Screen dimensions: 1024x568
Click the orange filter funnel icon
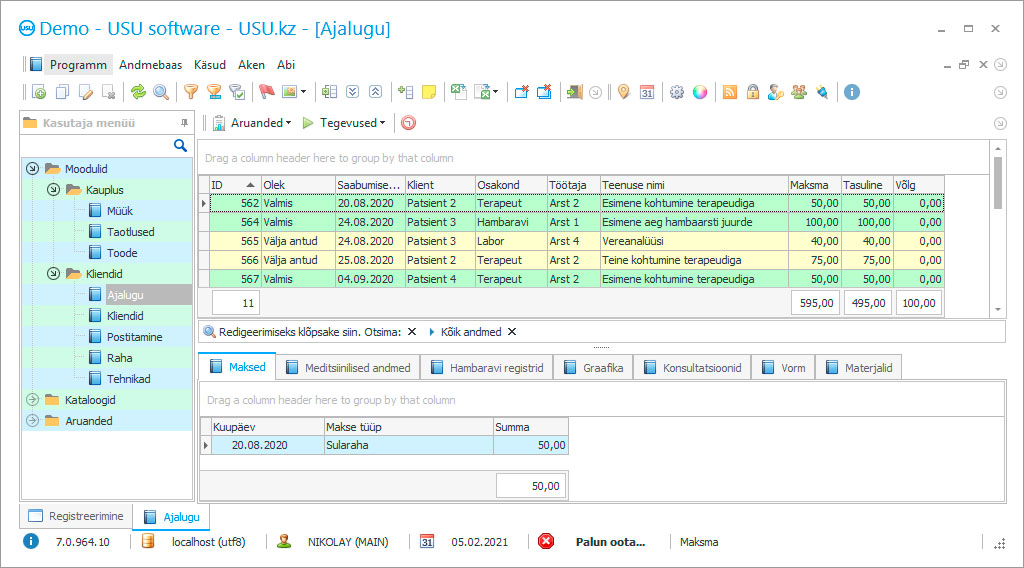tap(190, 92)
